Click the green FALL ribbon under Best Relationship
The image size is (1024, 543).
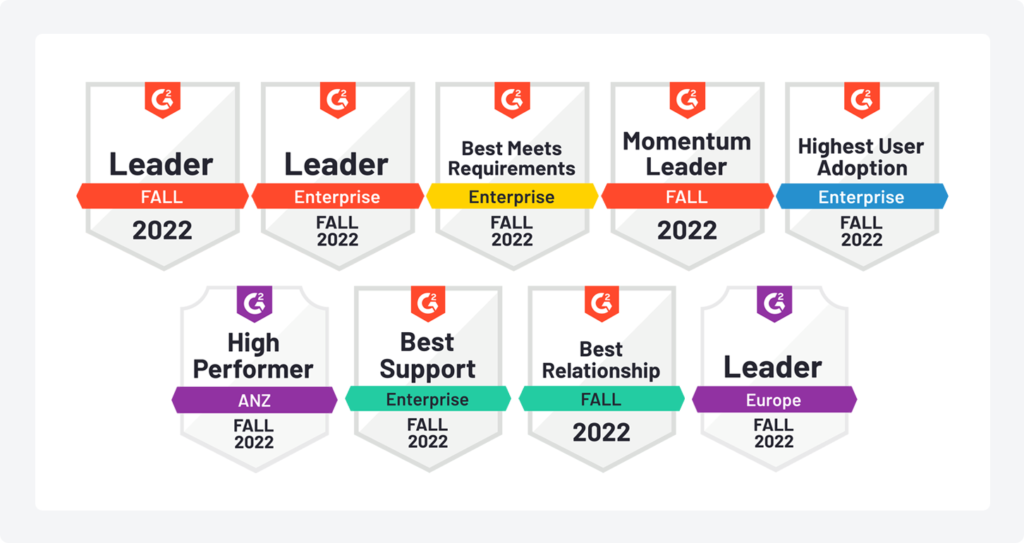coord(601,399)
